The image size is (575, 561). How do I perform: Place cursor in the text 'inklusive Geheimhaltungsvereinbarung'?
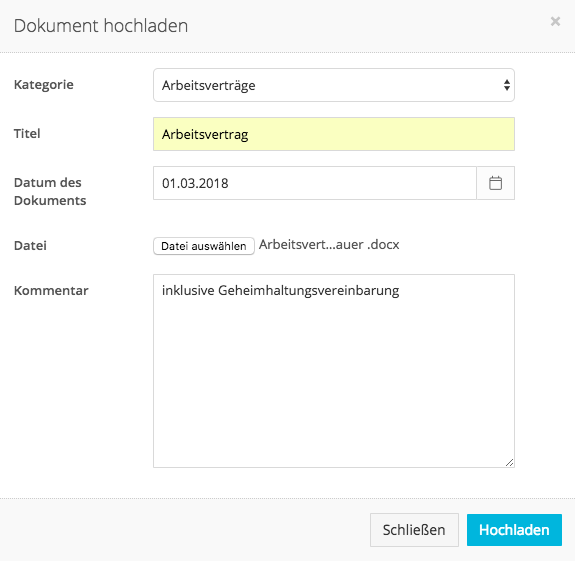click(x=281, y=290)
